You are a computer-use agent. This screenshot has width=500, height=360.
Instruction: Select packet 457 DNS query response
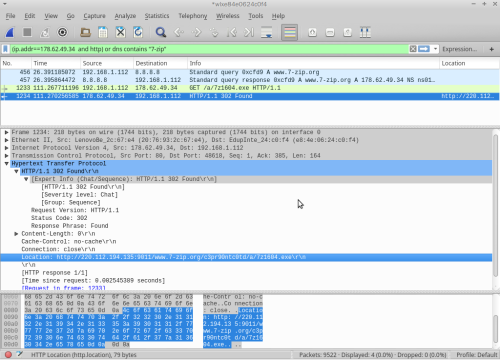click(250, 80)
